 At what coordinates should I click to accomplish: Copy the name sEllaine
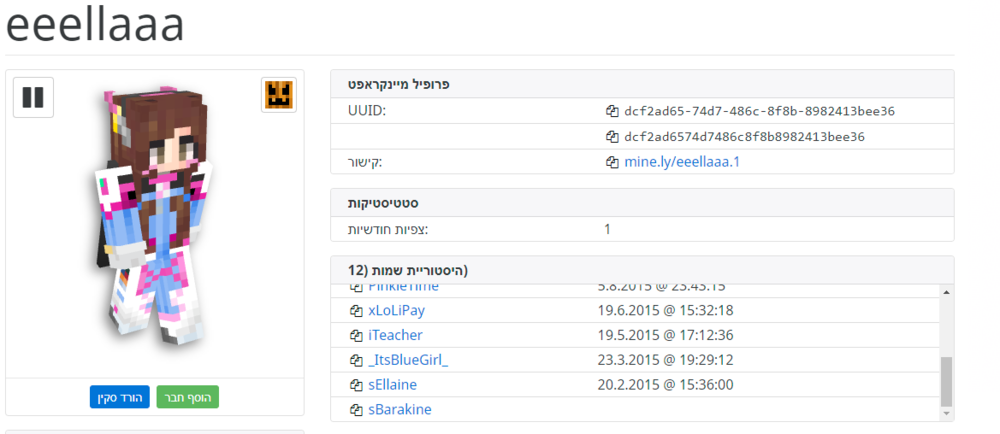tap(356, 385)
